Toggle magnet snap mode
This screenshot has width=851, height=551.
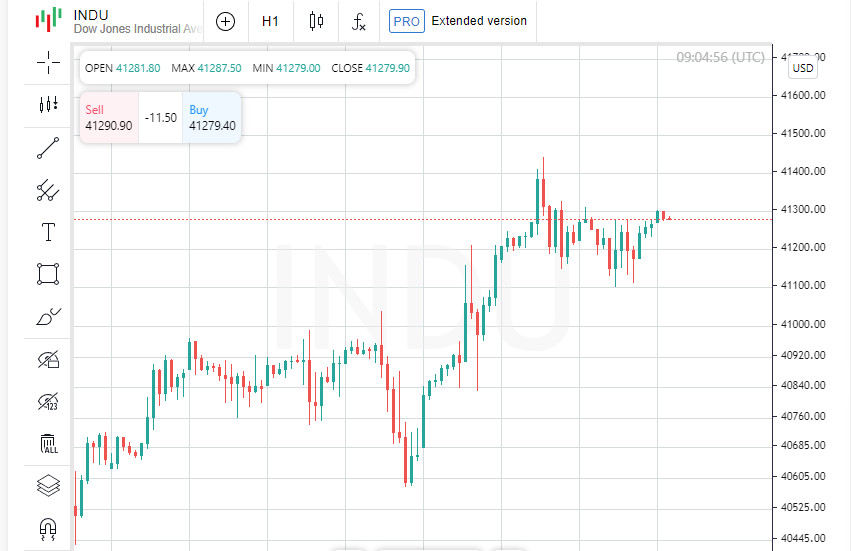[x=48, y=529]
